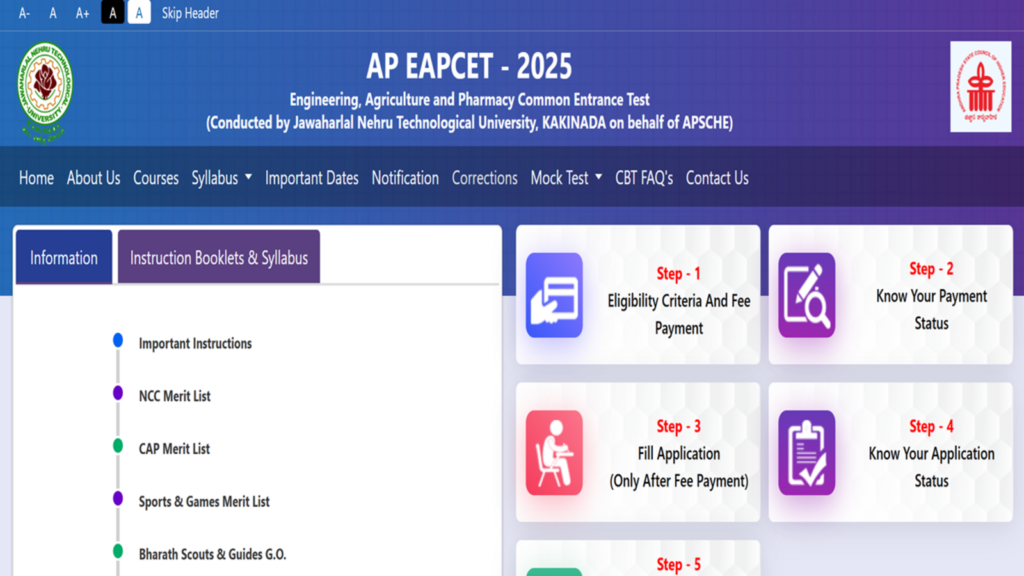Screen dimensions: 1024x576
Task: Click Know Your Payment Status text
Action: [931, 310]
